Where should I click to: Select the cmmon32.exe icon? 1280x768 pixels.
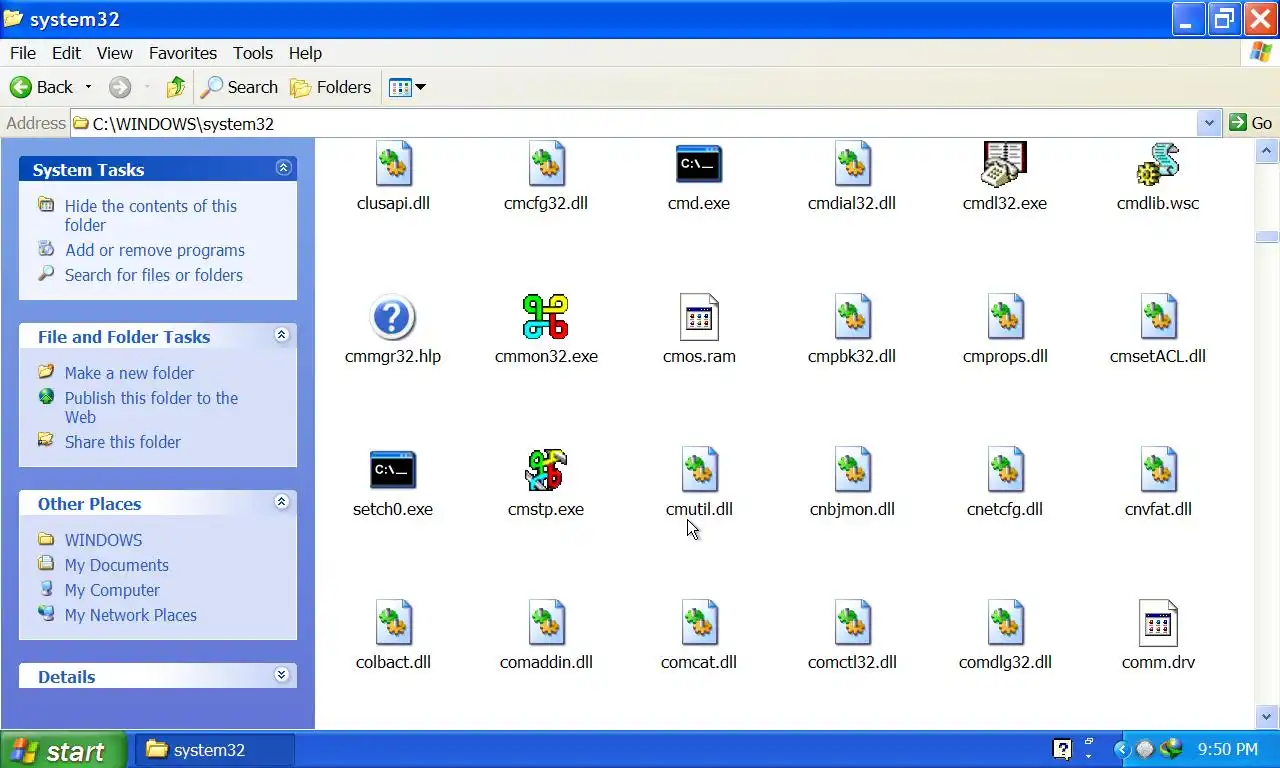click(x=546, y=317)
